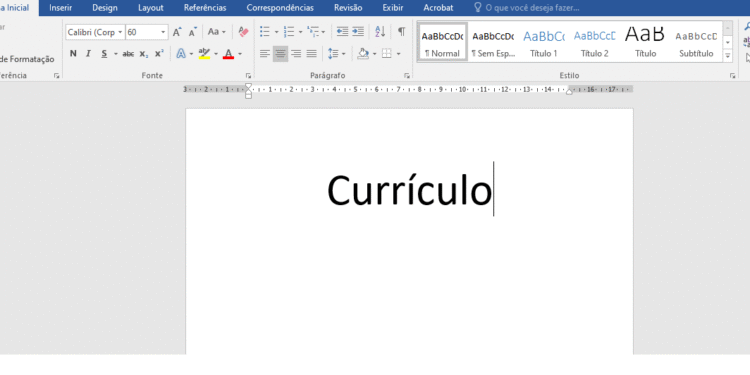The width and height of the screenshot is (750, 375).
Task: Apply bold formatting with N button
Action: click(x=73, y=54)
